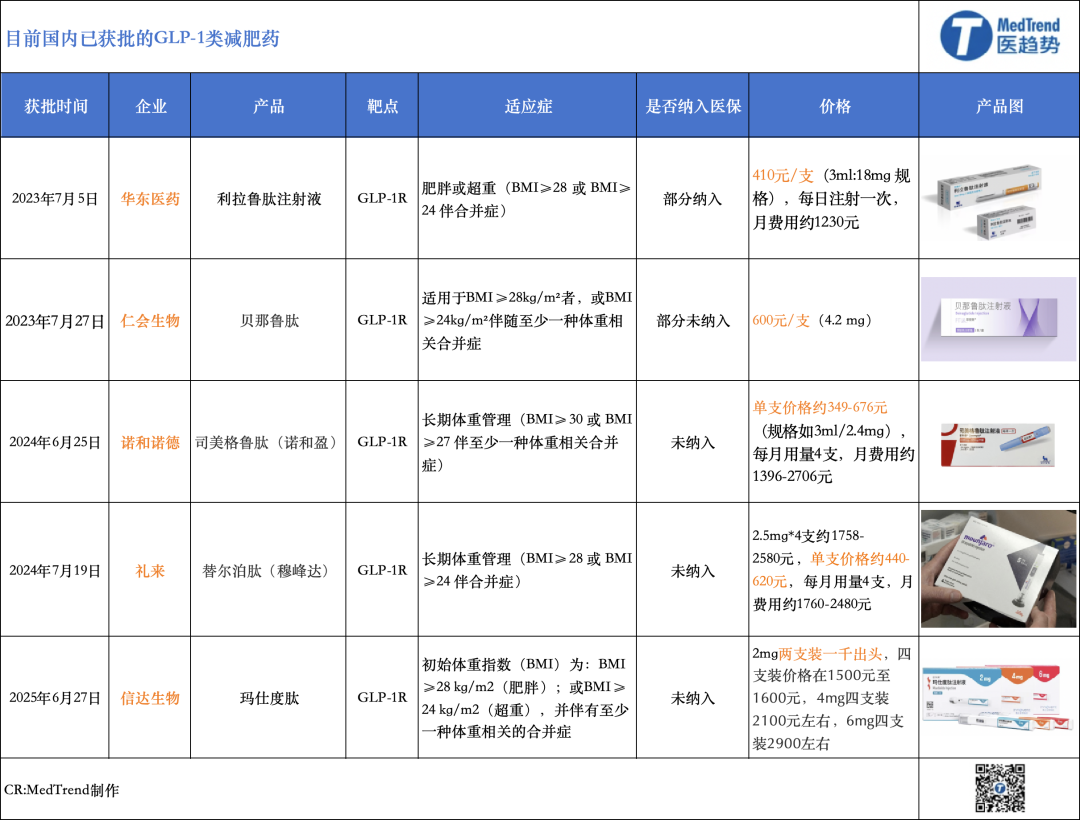This screenshot has height=820, width=1080.
Task: Click the 价格 column header
Action: (835, 106)
